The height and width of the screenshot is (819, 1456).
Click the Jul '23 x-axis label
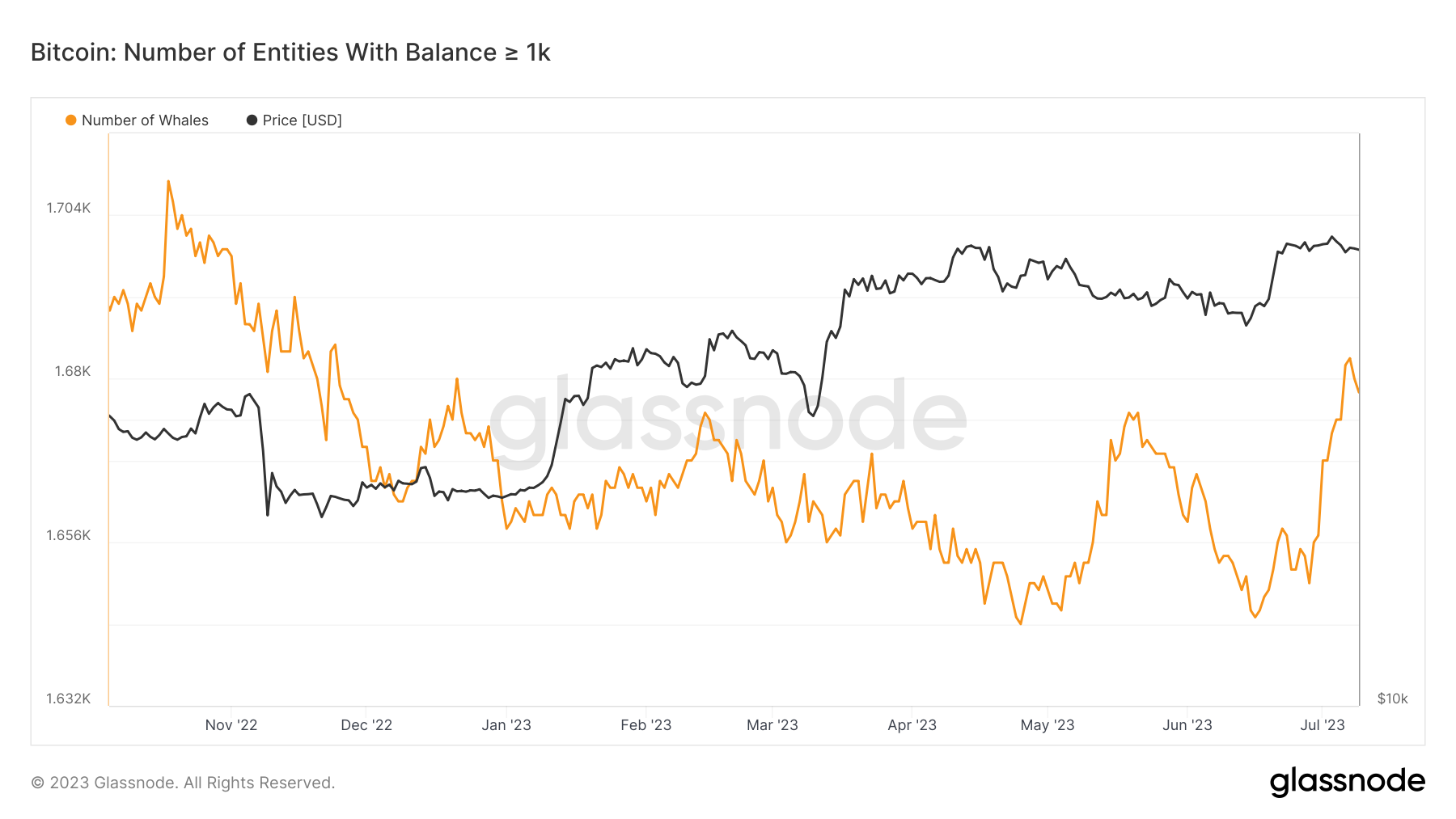tap(1323, 725)
